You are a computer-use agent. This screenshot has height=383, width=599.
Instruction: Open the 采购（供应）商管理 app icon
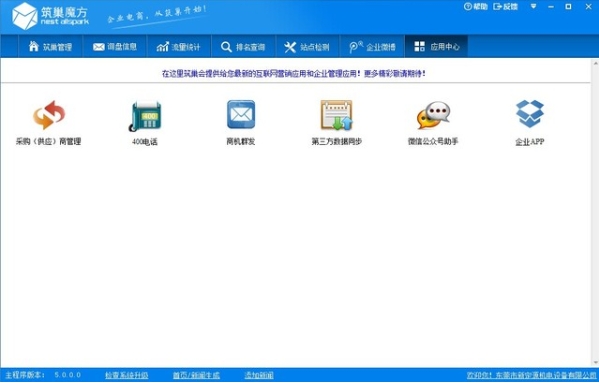pyautogui.click(x=49, y=115)
